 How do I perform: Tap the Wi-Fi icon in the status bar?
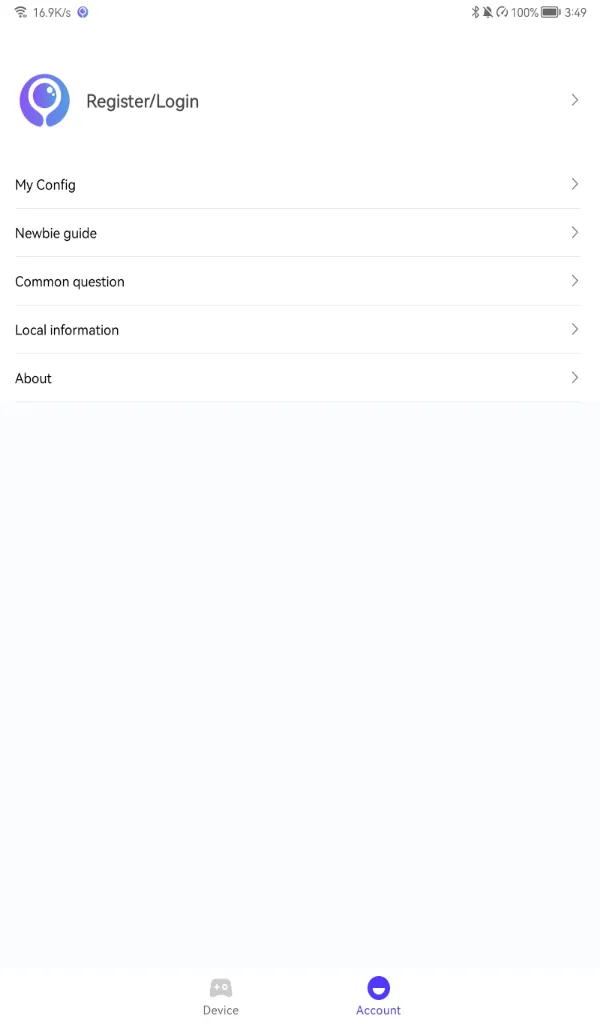[x=20, y=11]
